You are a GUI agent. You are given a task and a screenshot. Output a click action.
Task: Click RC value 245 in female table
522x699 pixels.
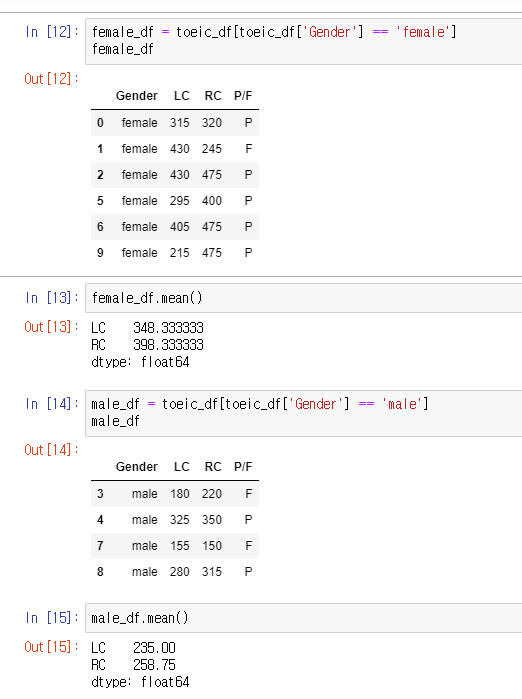(212, 149)
